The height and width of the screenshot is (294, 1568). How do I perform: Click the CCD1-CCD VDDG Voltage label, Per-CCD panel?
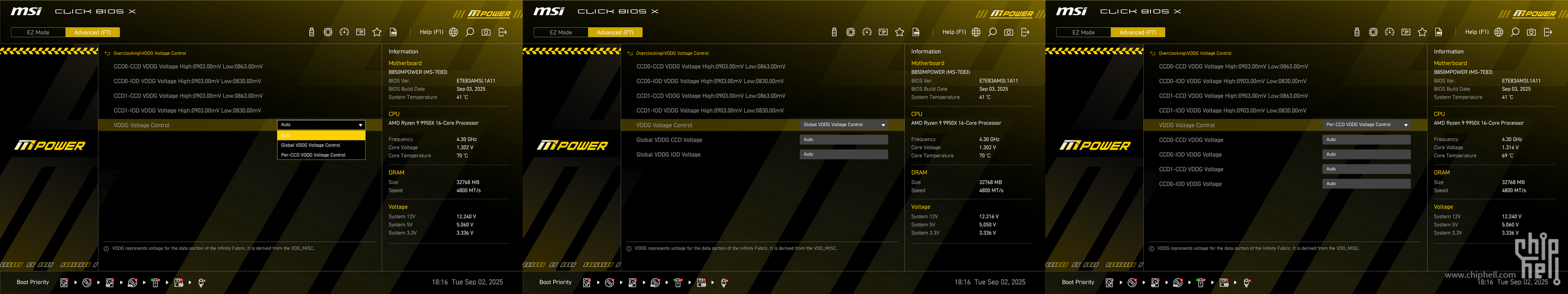coord(1191,169)
